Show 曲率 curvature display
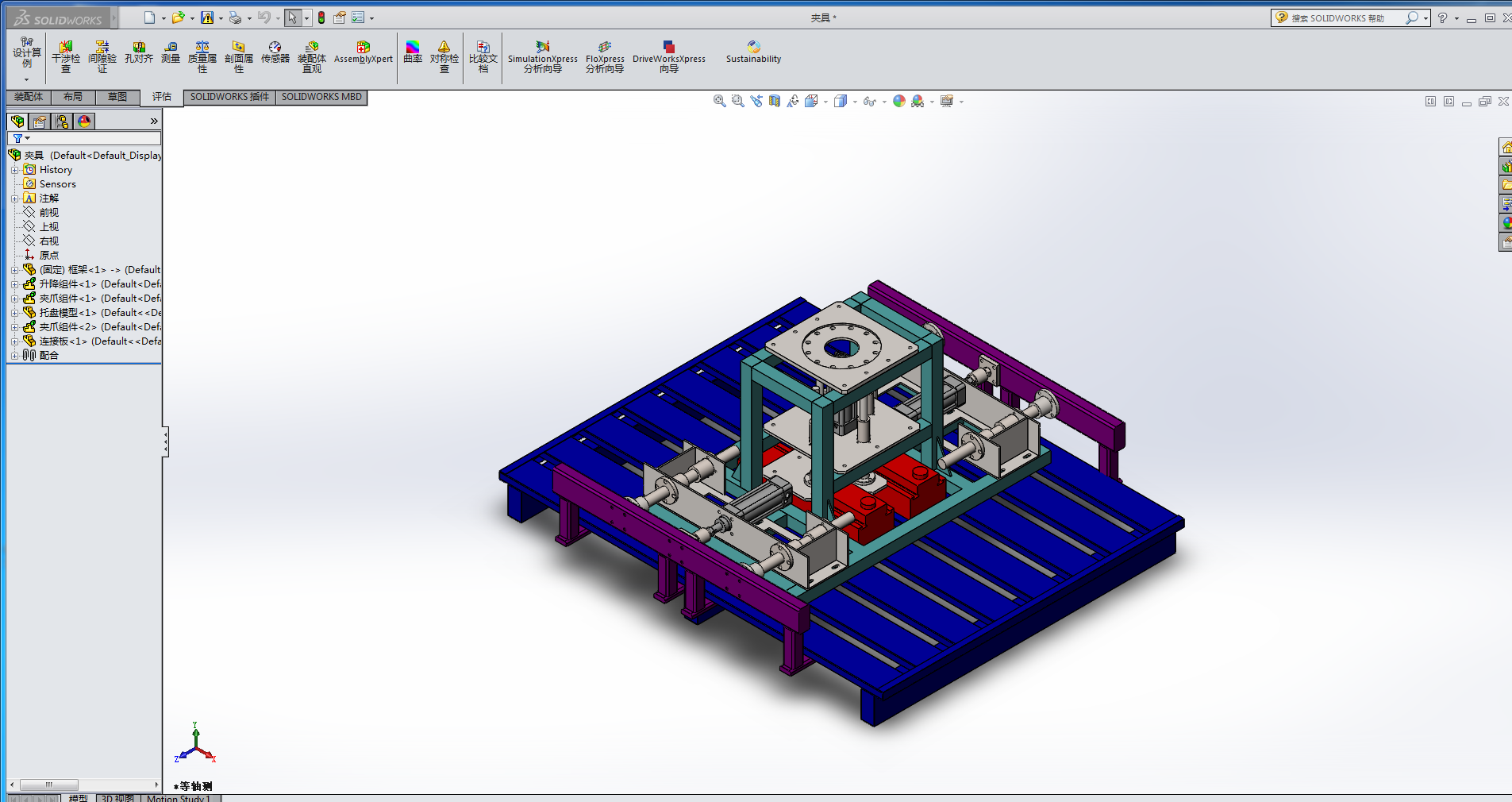 tap(413, 52)
